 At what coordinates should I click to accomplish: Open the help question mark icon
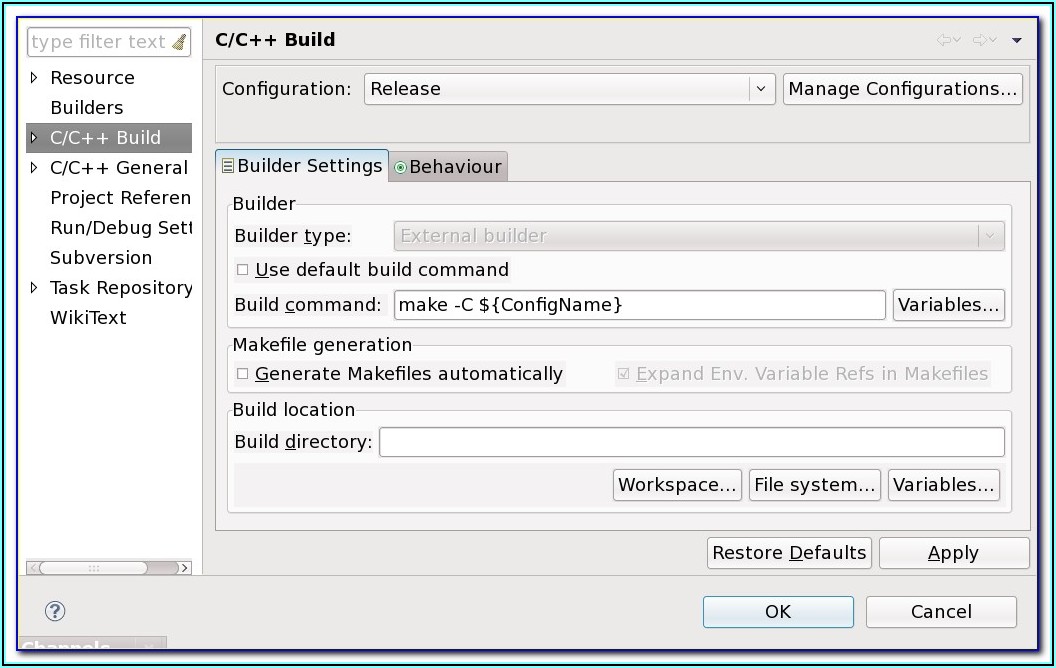(55, 611)
